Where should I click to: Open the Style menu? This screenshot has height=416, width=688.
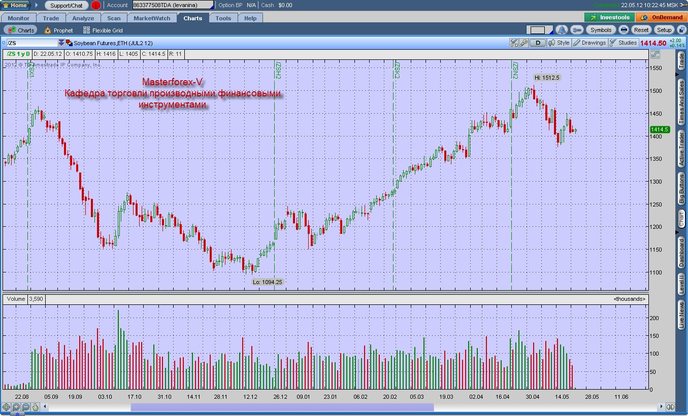(x=559, y=43)
